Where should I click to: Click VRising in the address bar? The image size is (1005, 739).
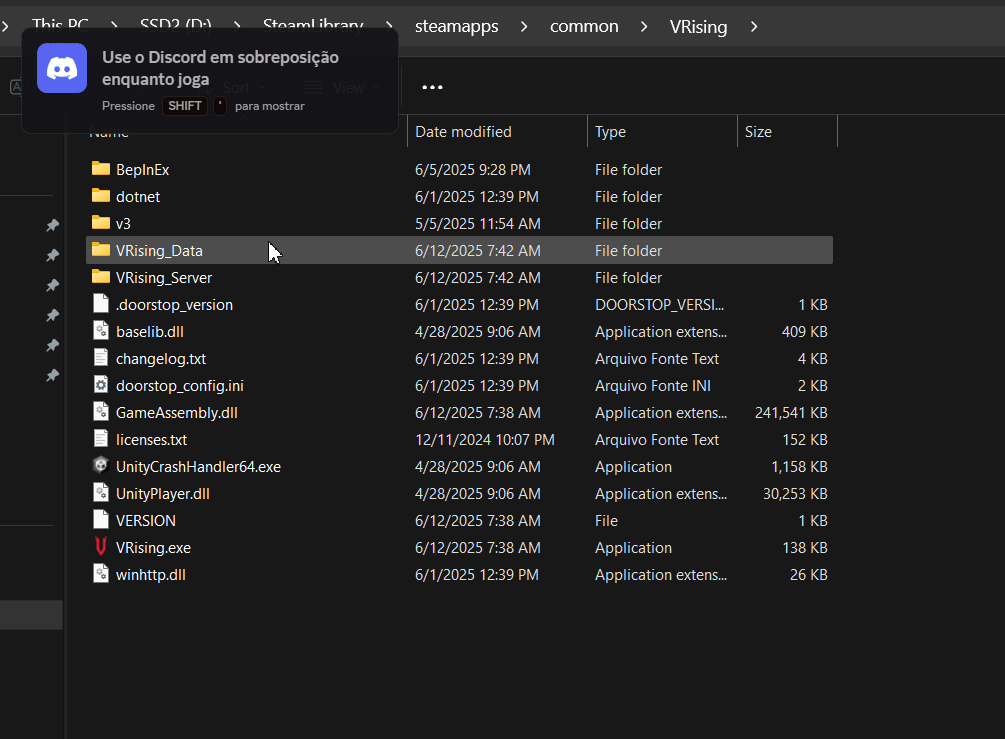tap(698, 26)
